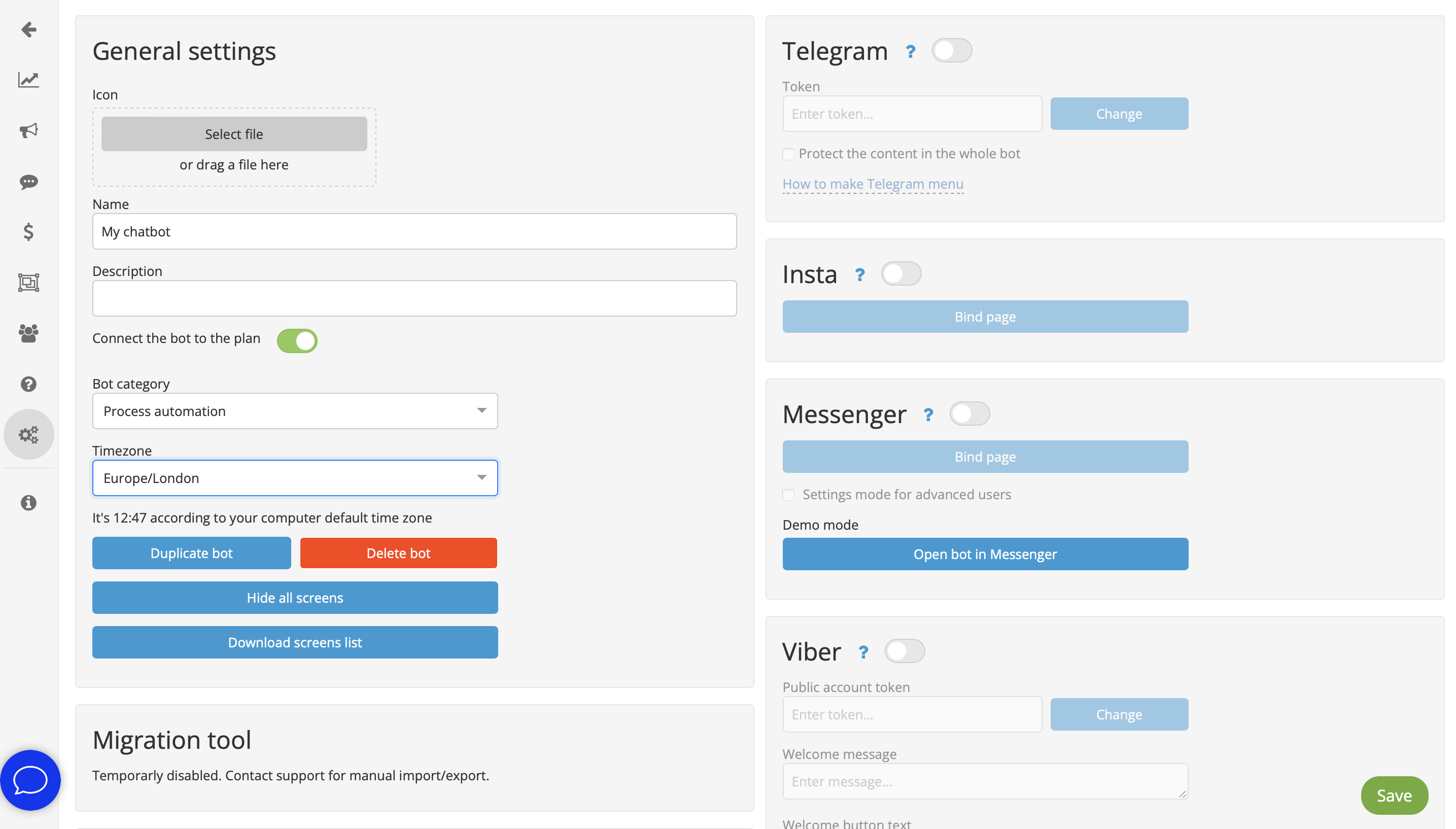Check Protect the content in whole bot
Image resolution: width=1456 pixels, height=829 pixels.
(x=788, y=154)
